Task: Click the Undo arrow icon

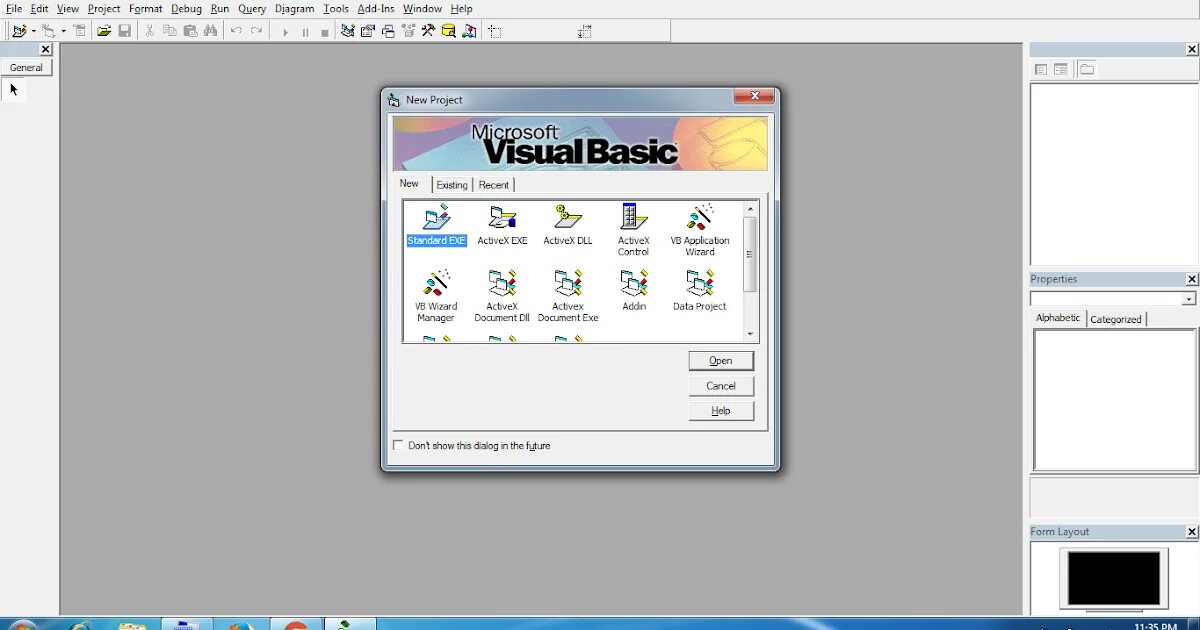Action: coord(236,31)
